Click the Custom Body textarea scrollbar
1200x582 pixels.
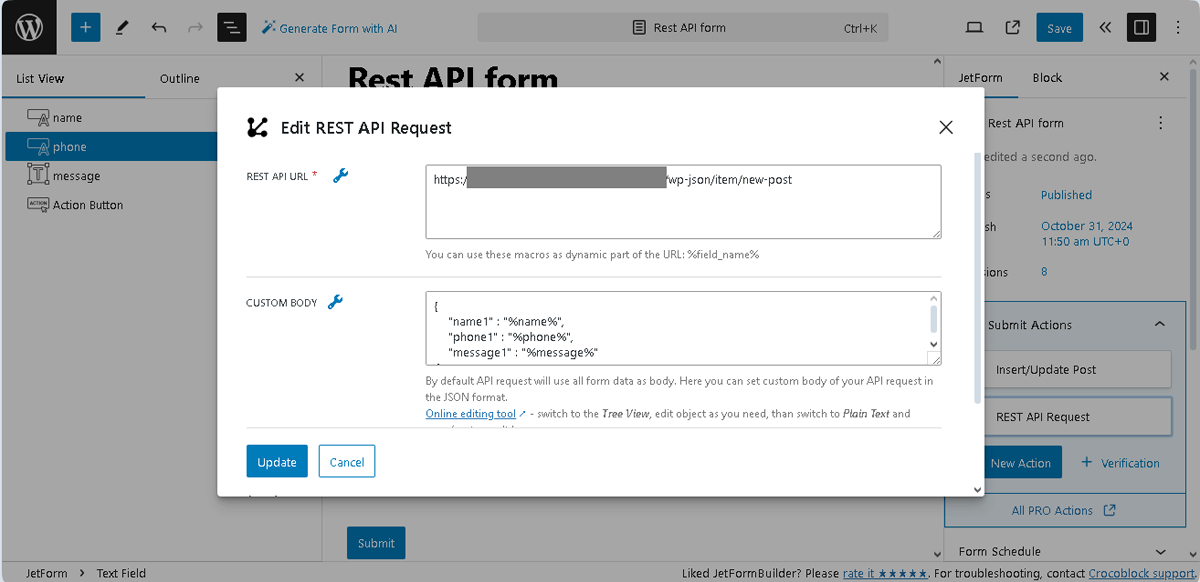[934, 318]
